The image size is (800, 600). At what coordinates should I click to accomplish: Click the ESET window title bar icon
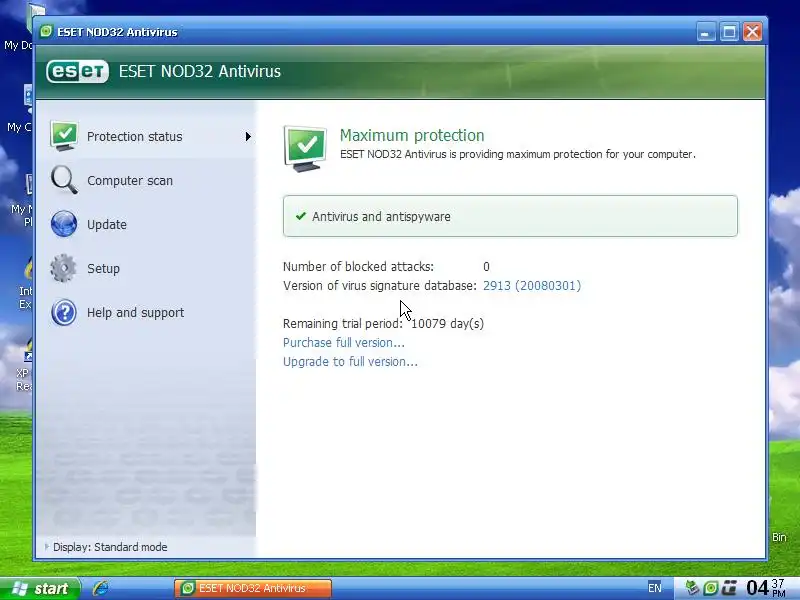click(x=46, y=32)
